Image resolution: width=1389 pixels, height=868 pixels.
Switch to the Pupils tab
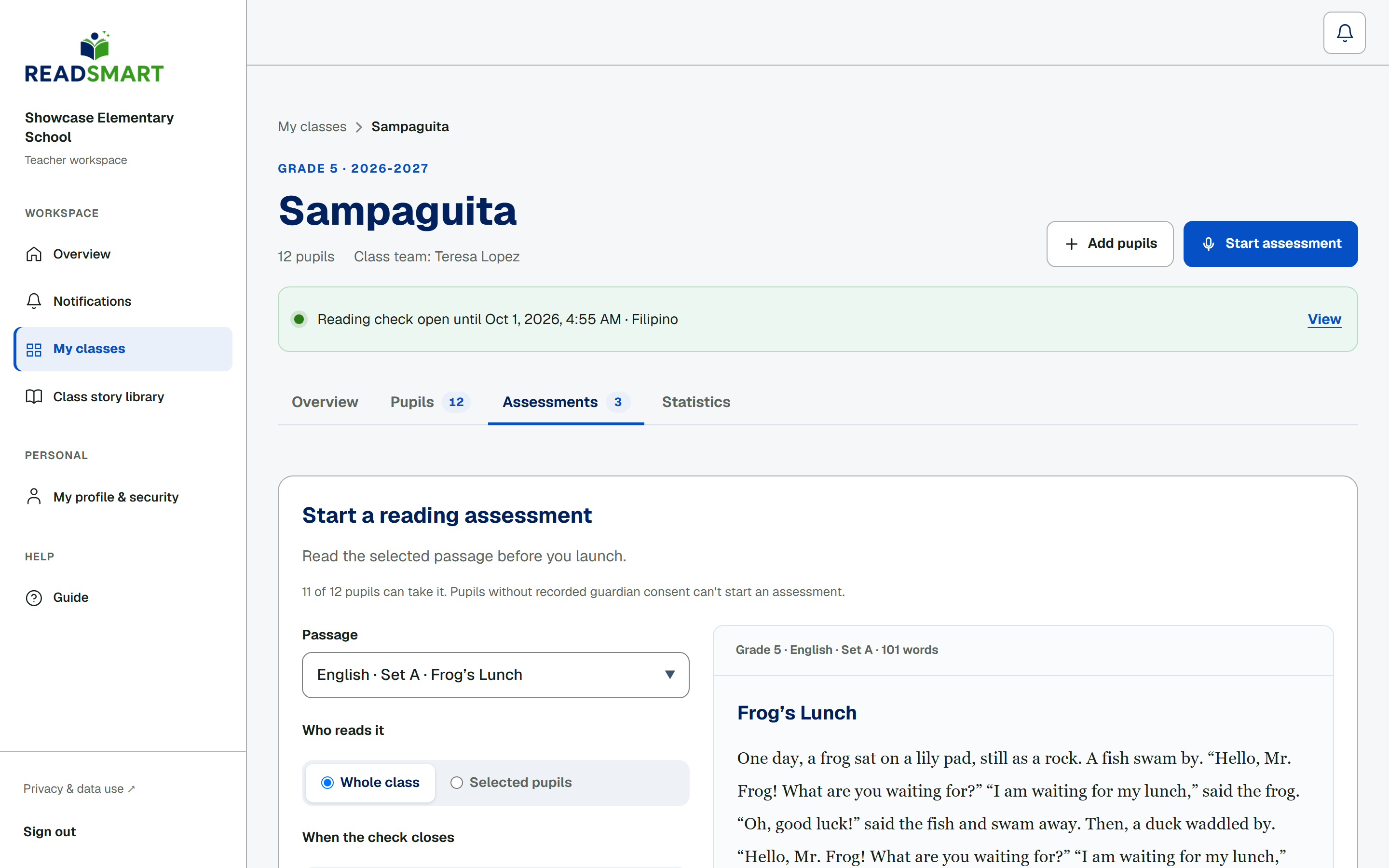pos(430,402)
